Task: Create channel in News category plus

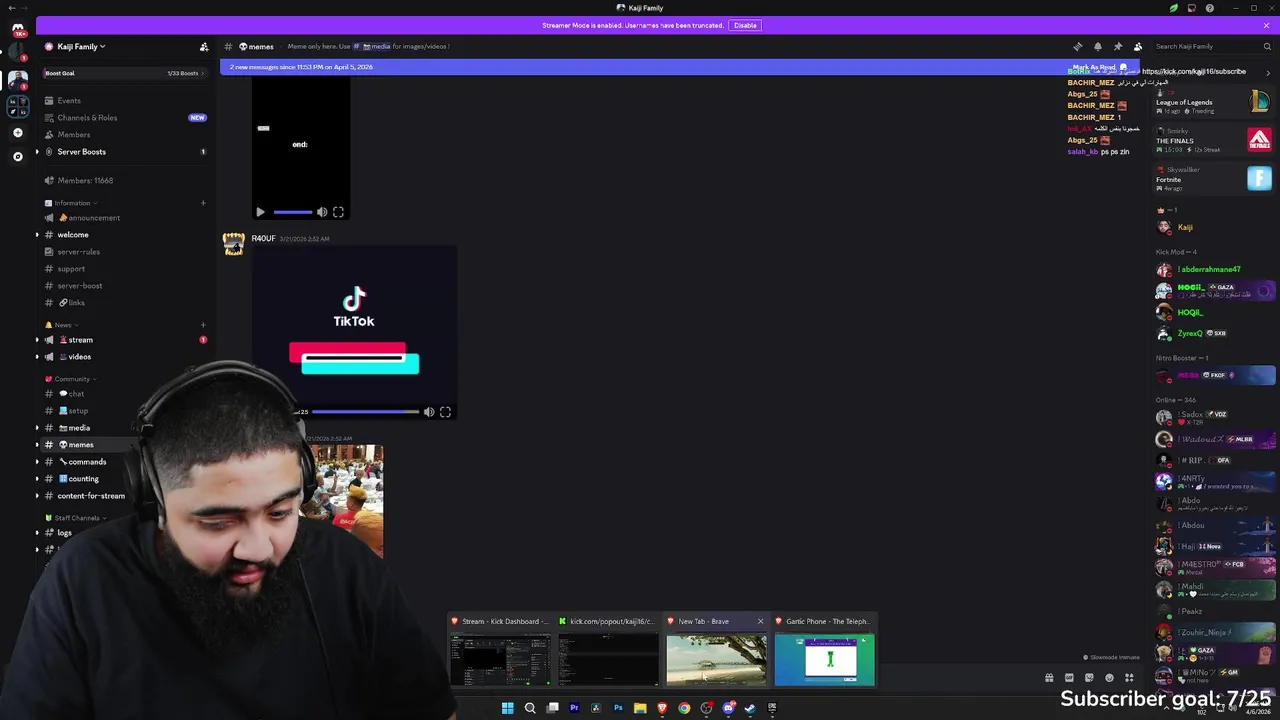Action: [203, 325]
